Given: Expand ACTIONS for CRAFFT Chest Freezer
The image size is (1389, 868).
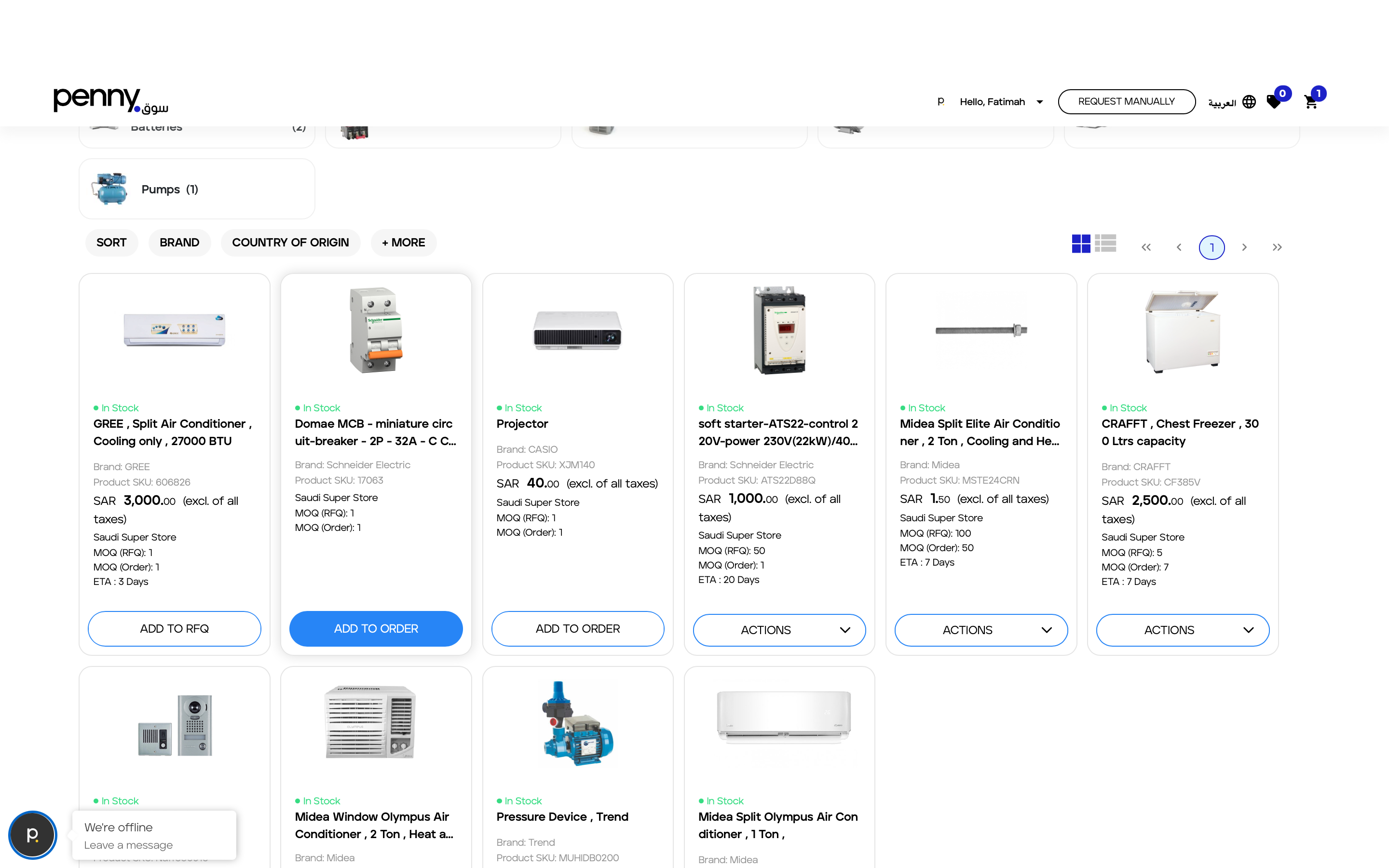Looking at the screenshot, I should tap(1183, 630).
